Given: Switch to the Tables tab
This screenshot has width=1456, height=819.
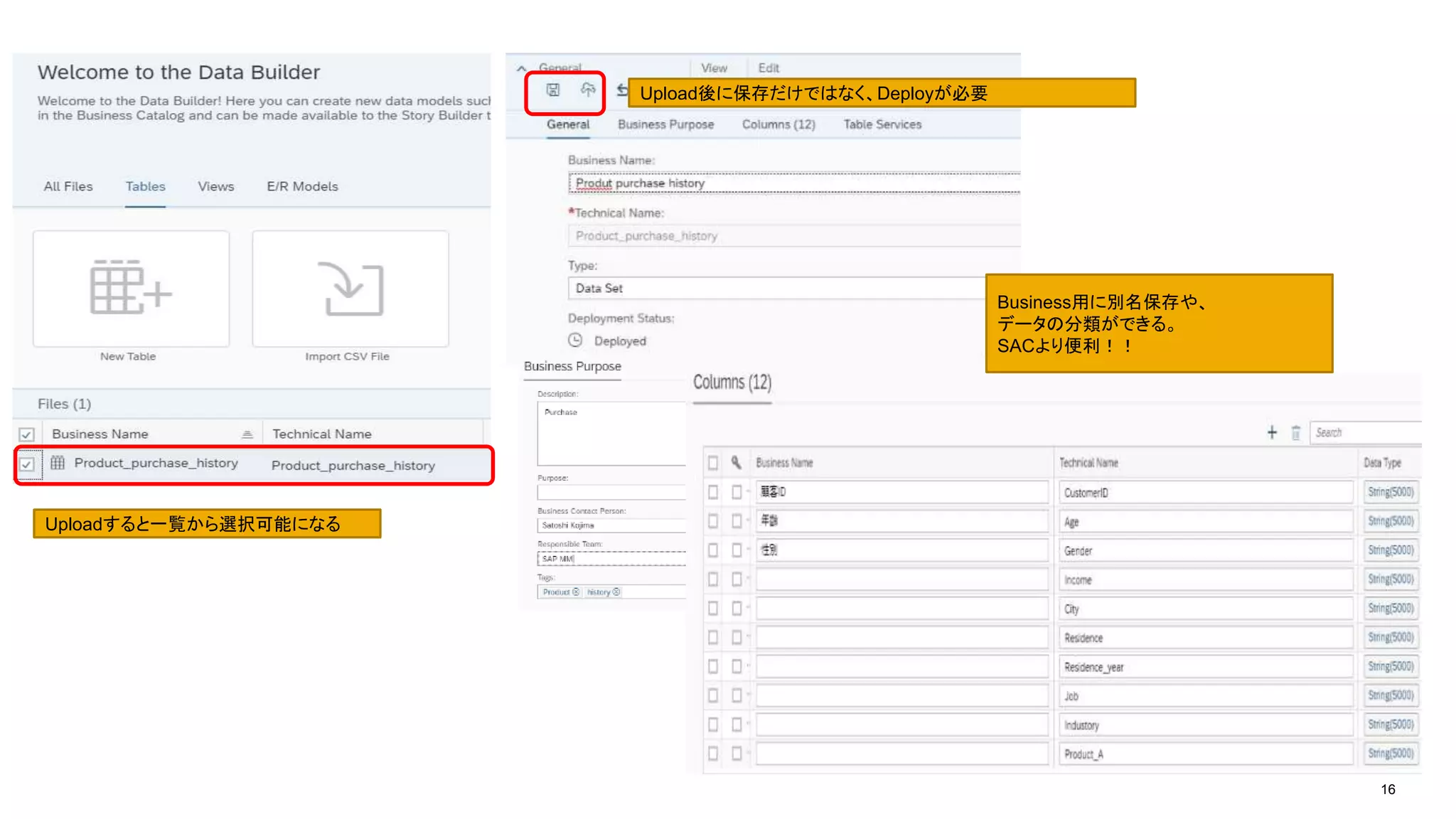Looking at the screenshot, I should pyautogui.click(x=146, y=186).
